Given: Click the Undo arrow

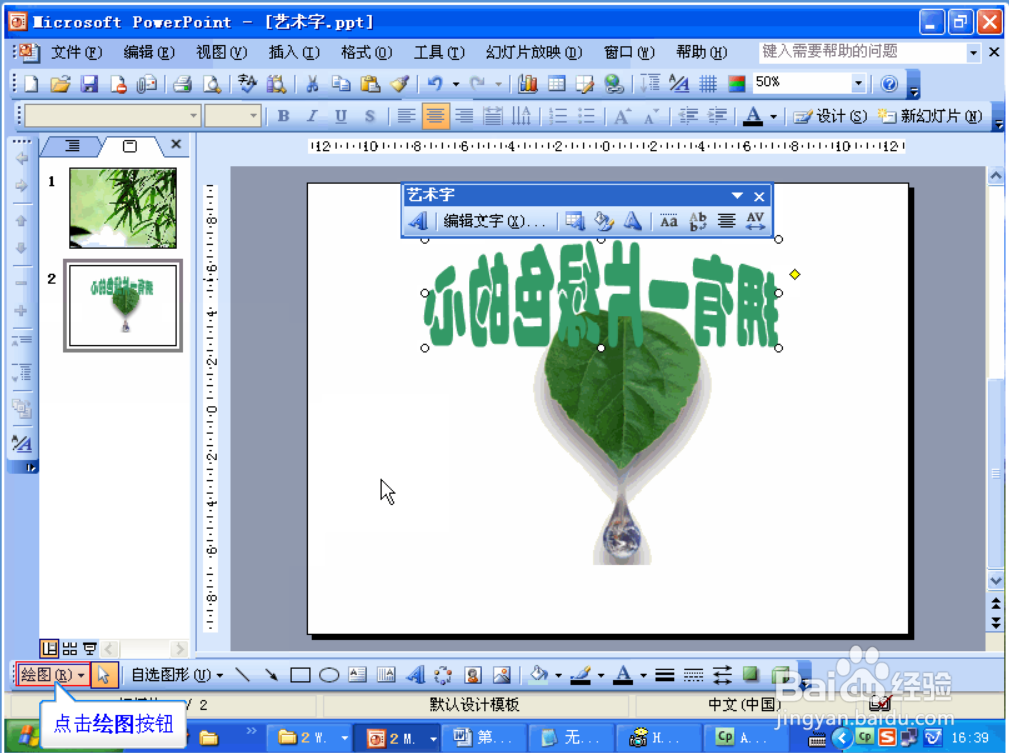Looking at the screenshot, I should pos(436,84).
